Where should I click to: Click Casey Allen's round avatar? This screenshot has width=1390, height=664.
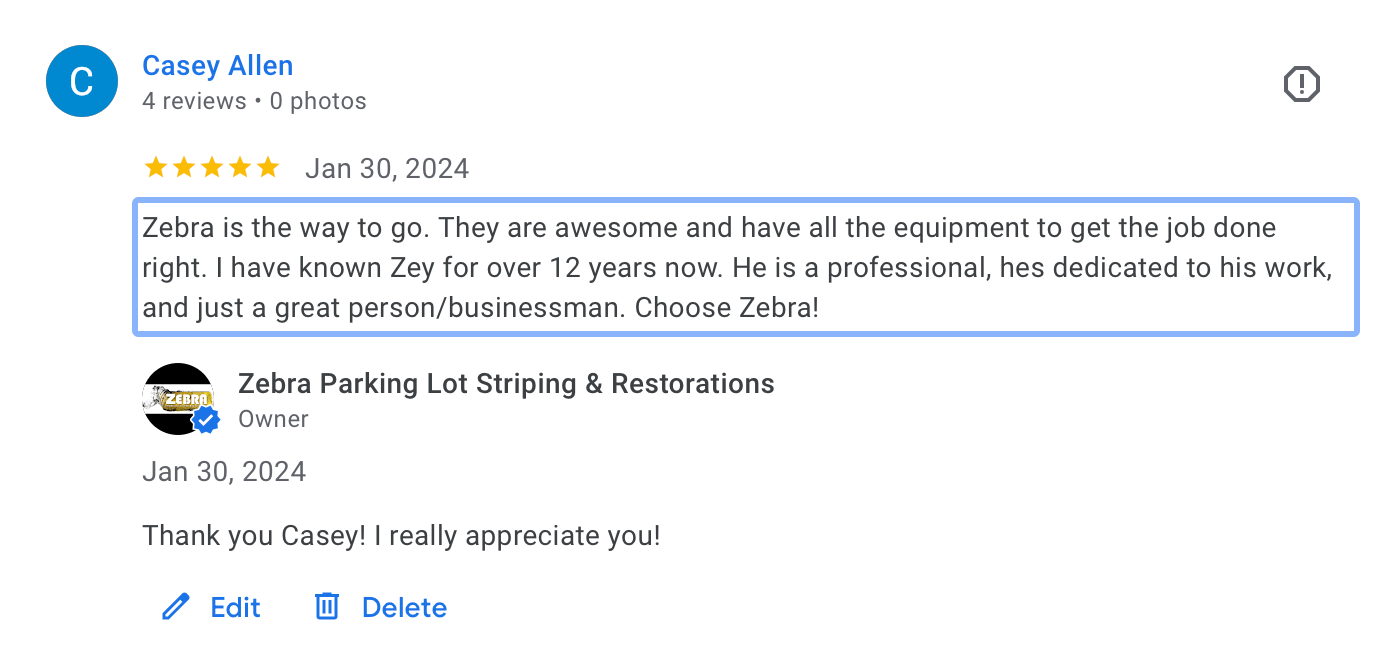(82, 81)
